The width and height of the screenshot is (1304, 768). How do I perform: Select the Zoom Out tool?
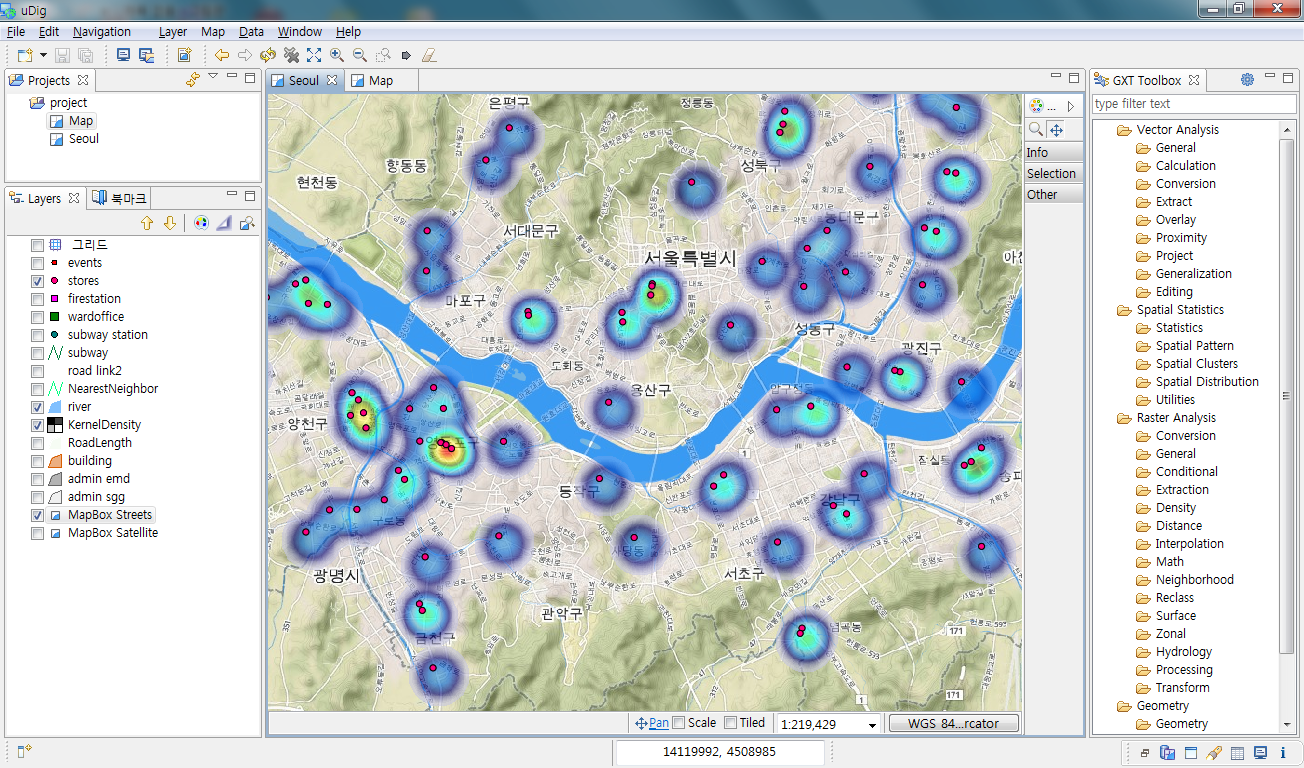[x=359, y=55]
